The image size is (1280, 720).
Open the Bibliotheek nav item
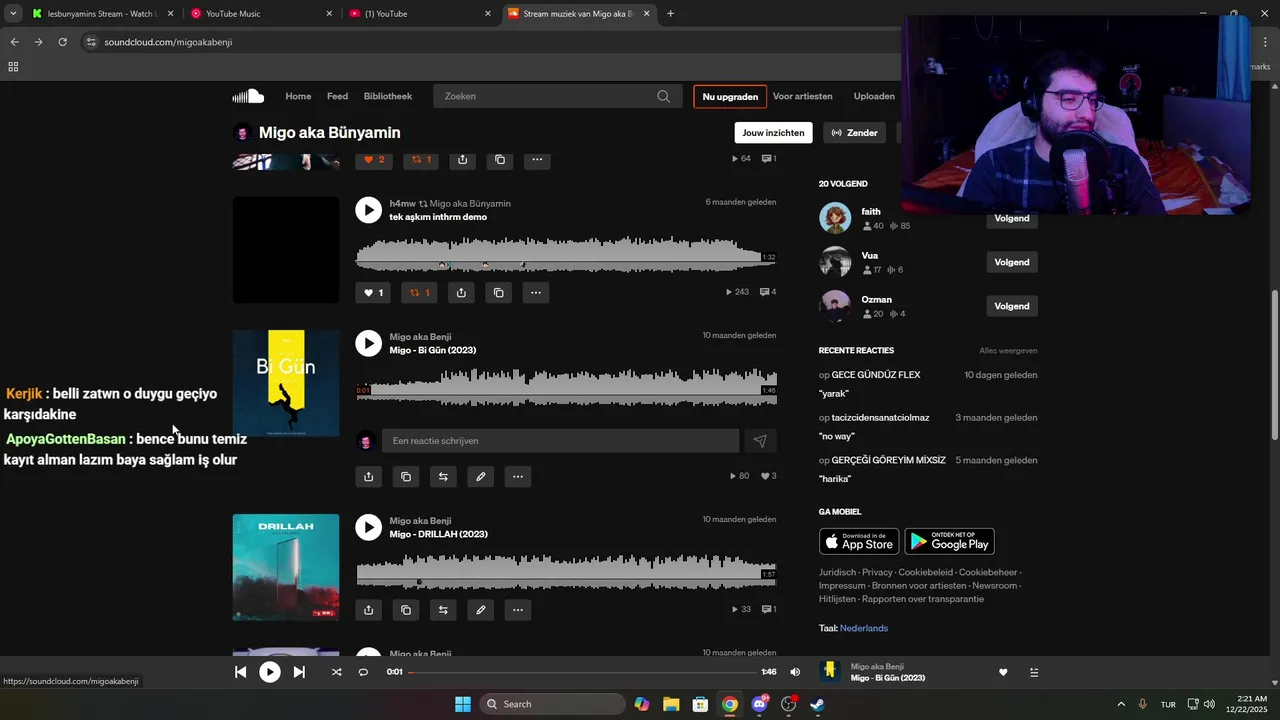(x=388, y=96)
